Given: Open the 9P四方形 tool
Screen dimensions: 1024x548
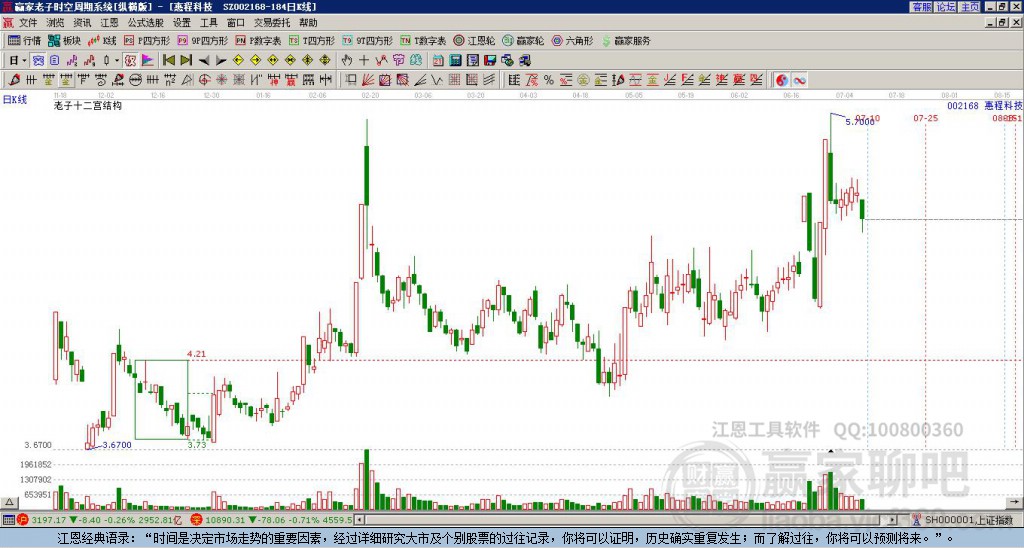Looking at the screenshot, I should coord(203,40).
